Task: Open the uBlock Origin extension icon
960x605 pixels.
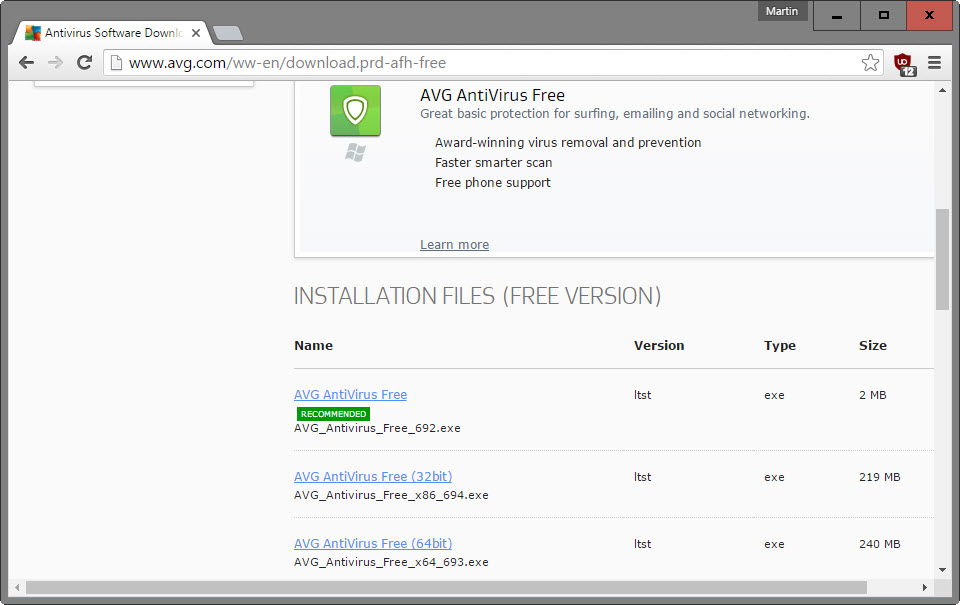Action: click(x=904, y=64)
